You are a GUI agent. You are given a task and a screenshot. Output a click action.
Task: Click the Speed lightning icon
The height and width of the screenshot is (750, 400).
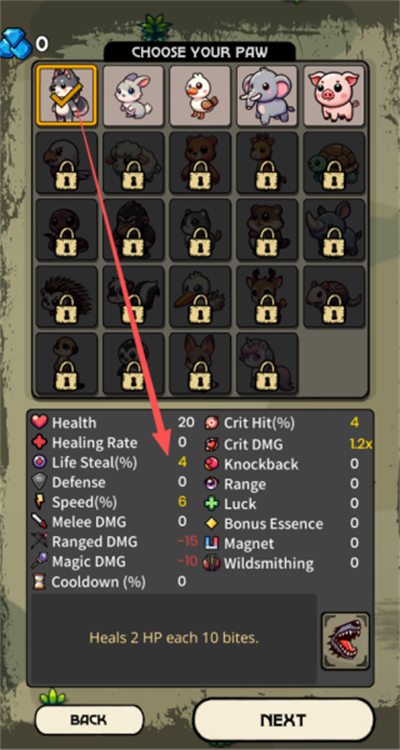tap(39, 502)
